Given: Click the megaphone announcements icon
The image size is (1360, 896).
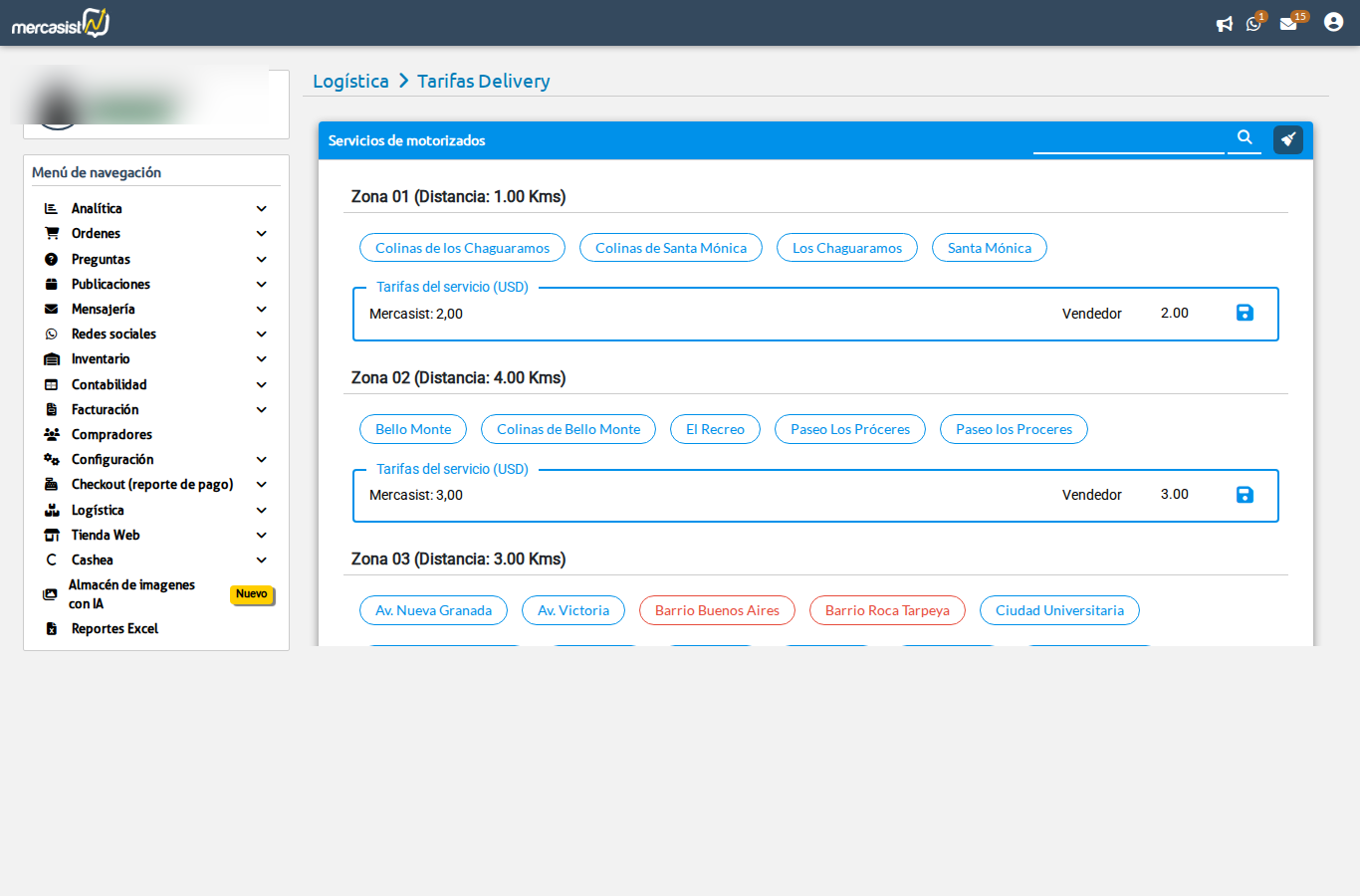Looking at the screenshot, I should tap(1224, 24).
